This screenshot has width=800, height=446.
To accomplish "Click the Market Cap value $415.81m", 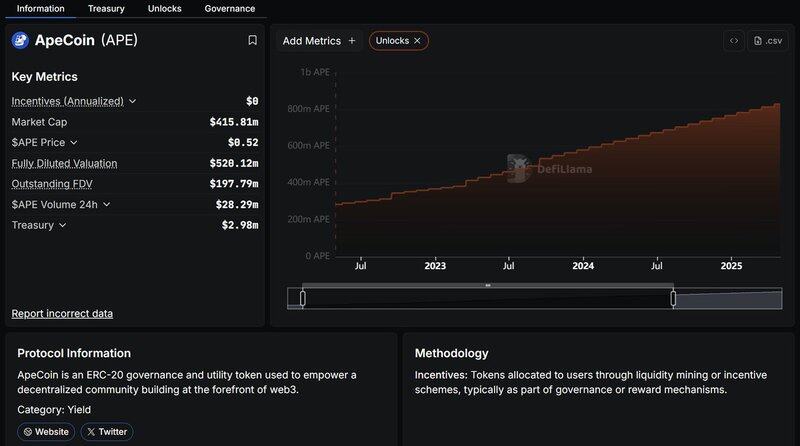I will (x=234, y=122).
